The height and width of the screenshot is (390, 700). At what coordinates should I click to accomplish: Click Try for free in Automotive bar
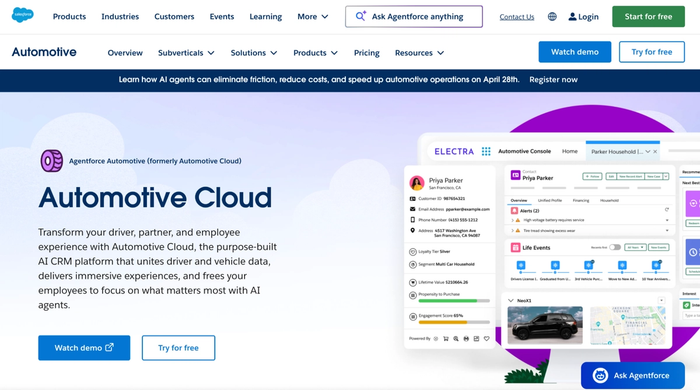point(652,52)
